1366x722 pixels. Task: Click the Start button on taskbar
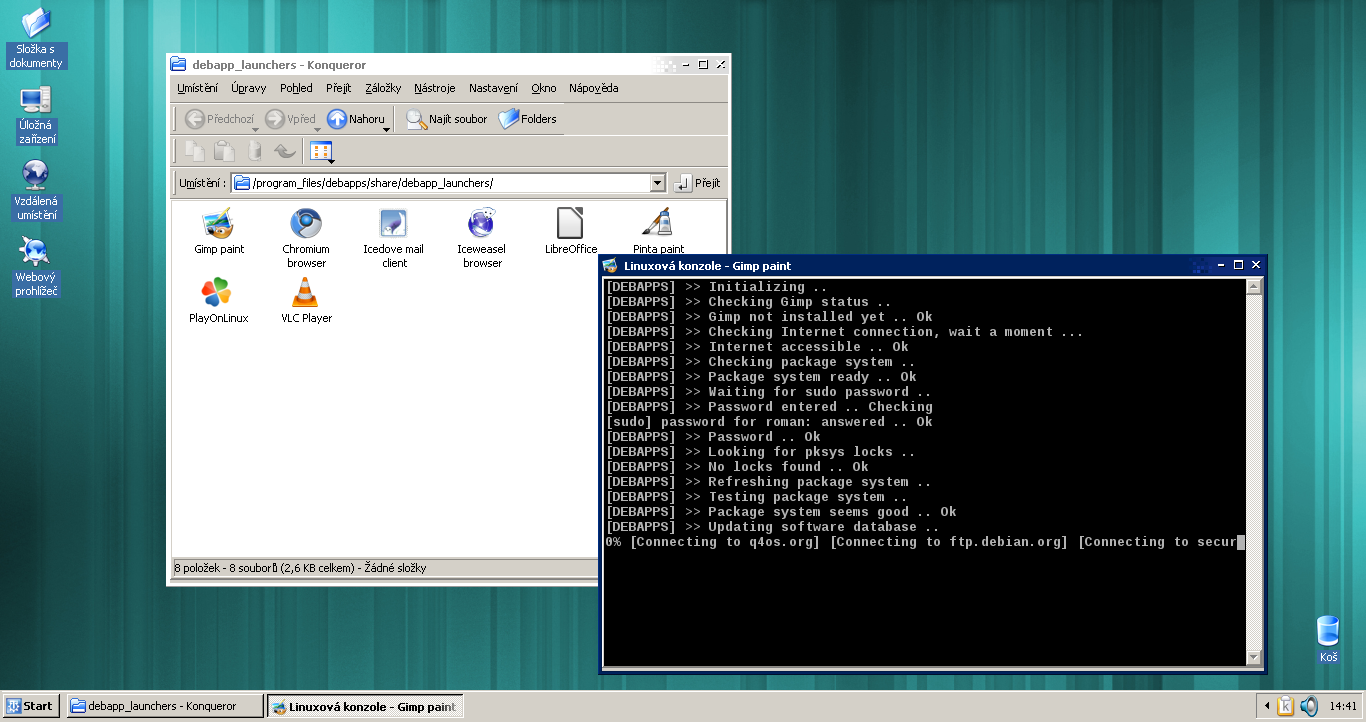30,706
